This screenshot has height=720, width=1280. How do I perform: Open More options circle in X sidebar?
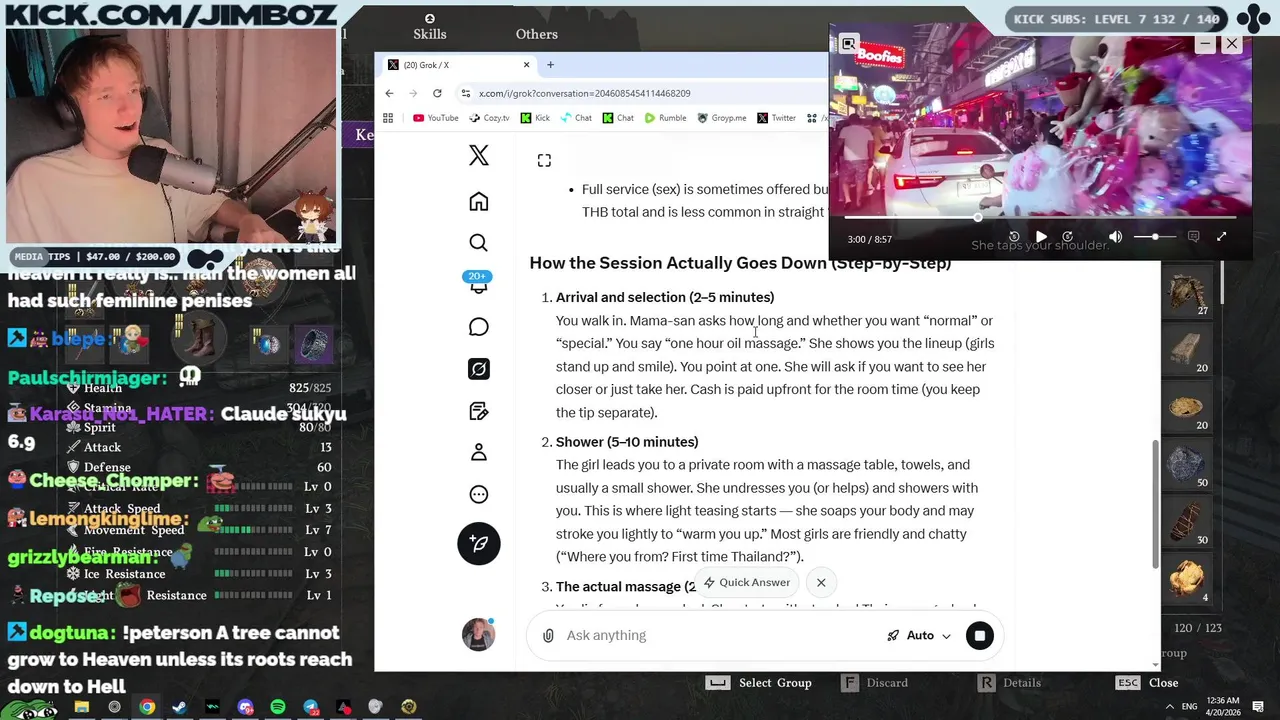click(478, 494)
